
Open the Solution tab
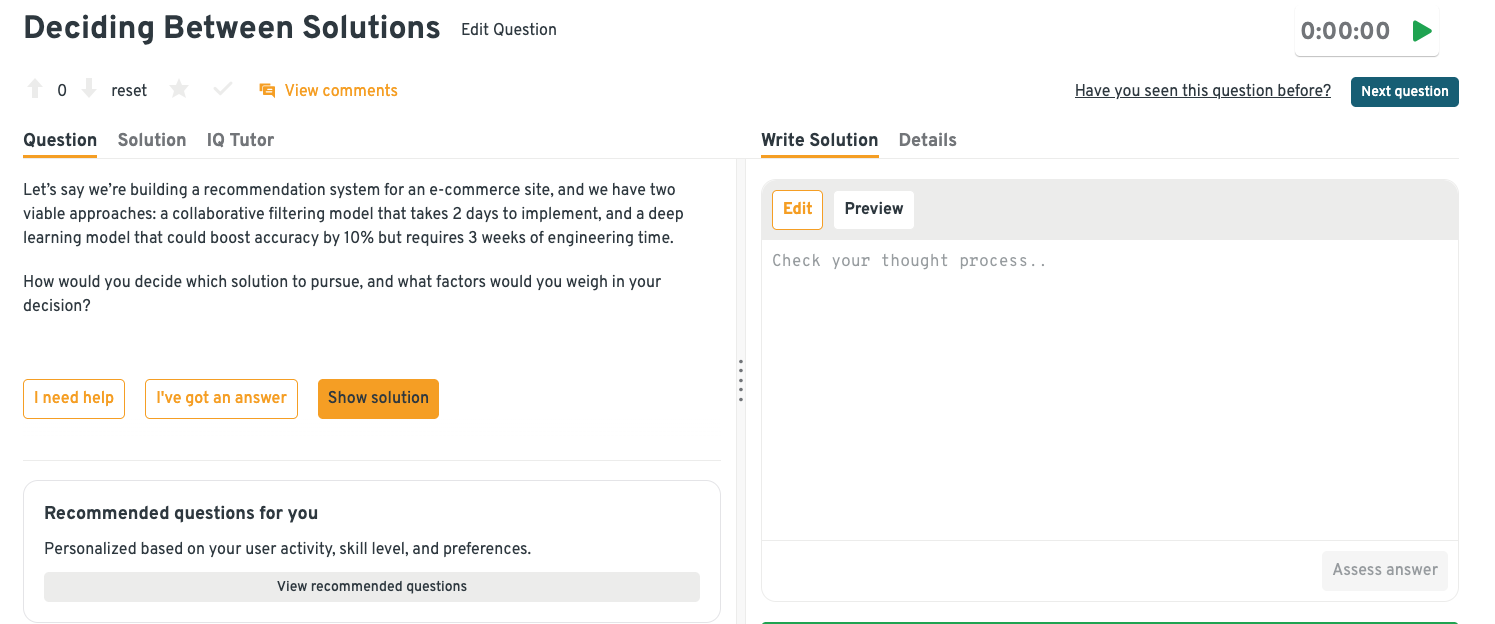152,140
